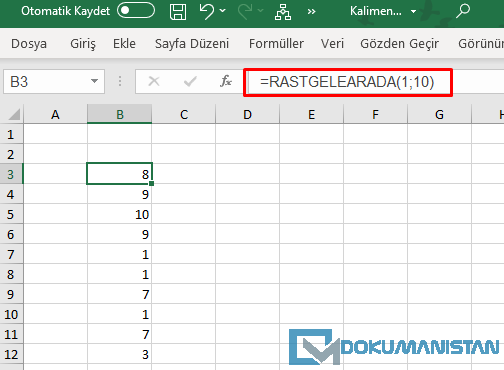Select row 3 header
The height and width of the screenshot is (370, 504).
(x=11, y=174)
